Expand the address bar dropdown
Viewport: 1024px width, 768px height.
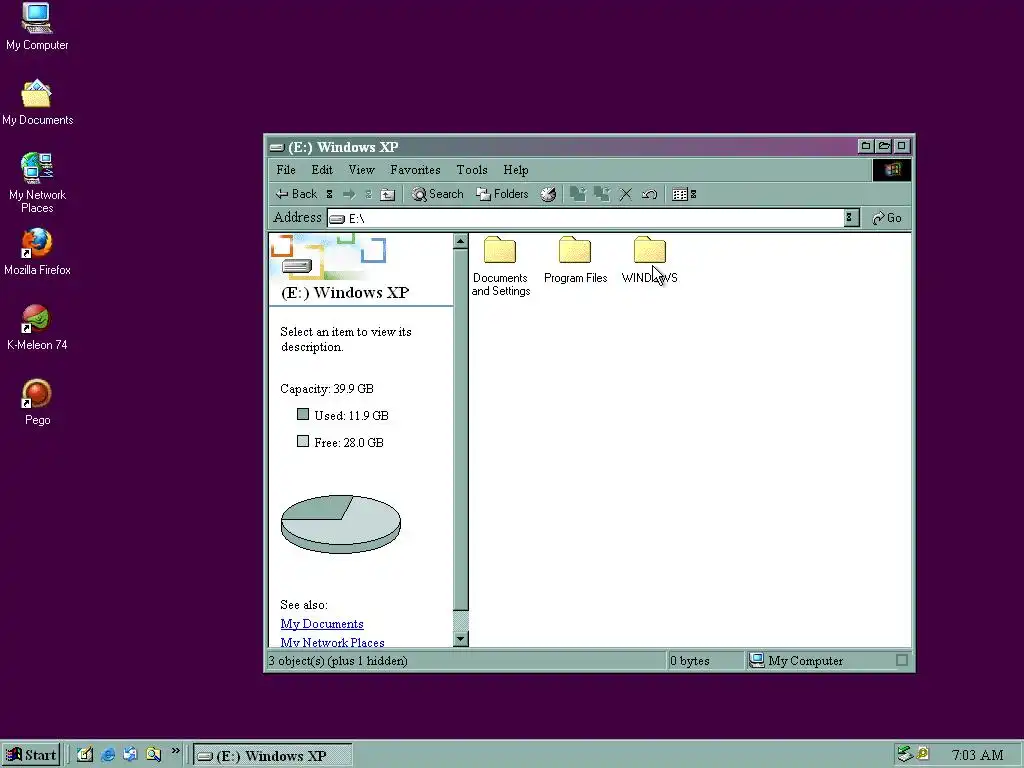851,217
